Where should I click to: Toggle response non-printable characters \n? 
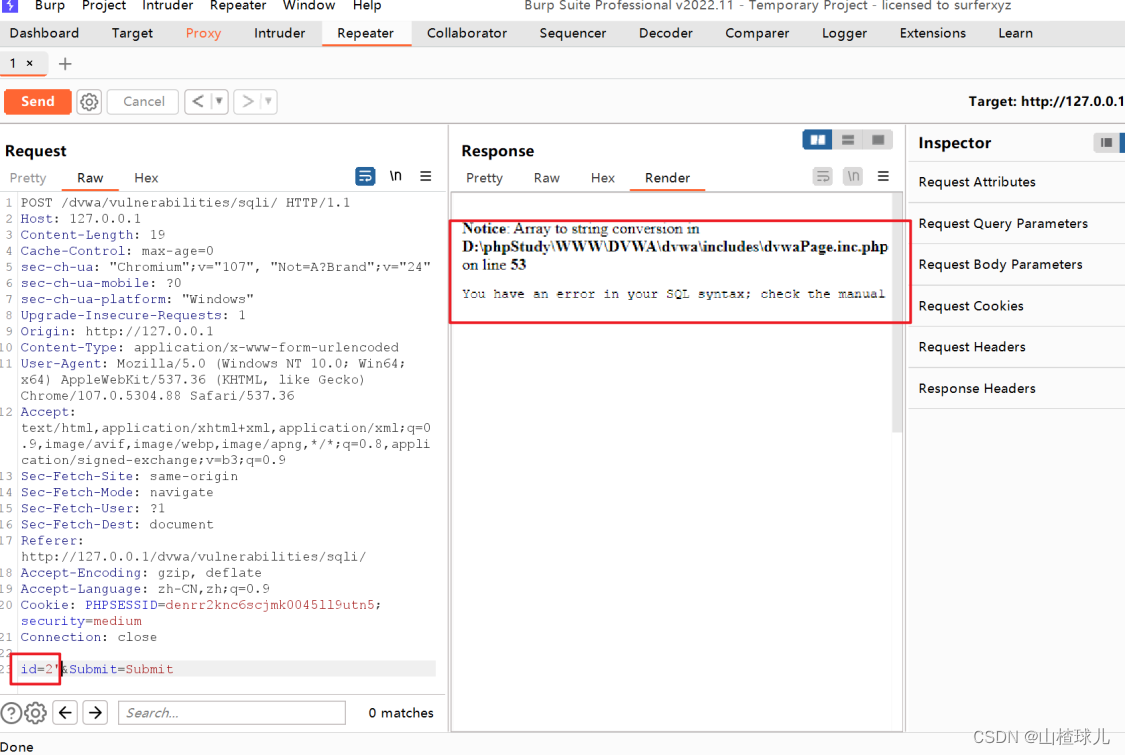853,176
